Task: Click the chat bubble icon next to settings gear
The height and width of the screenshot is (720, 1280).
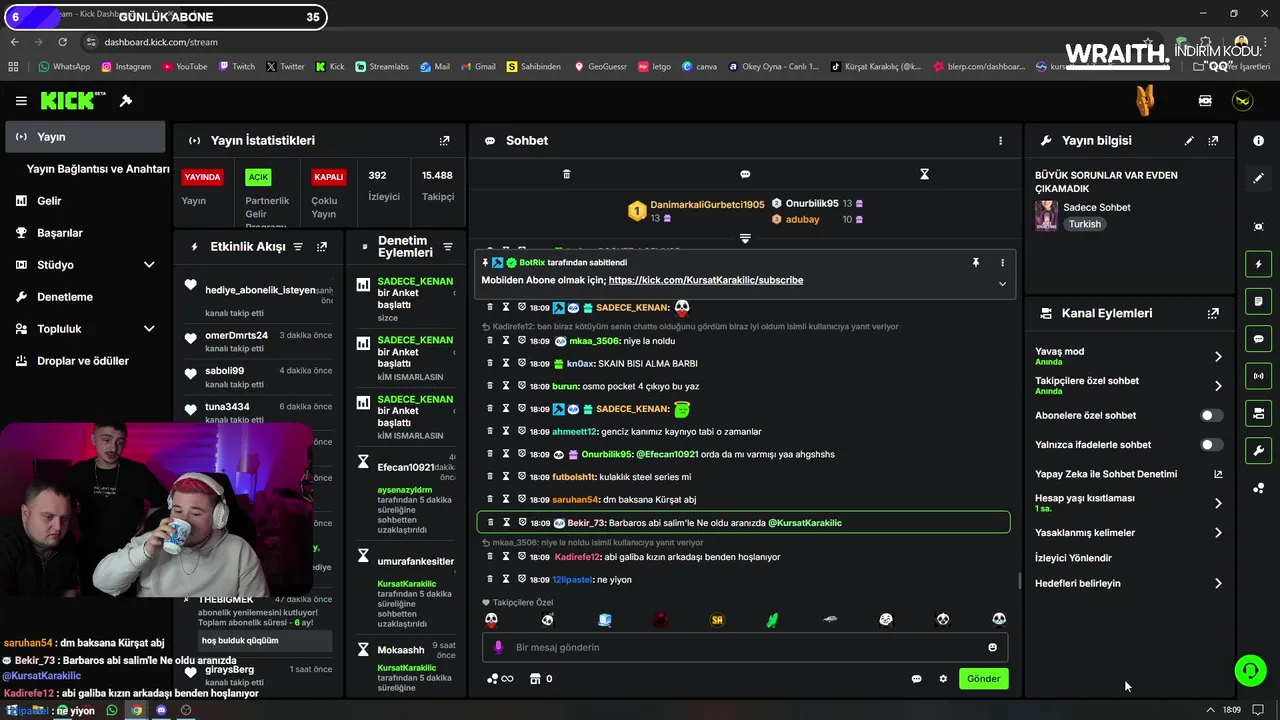Action: [x=916, y=679]
